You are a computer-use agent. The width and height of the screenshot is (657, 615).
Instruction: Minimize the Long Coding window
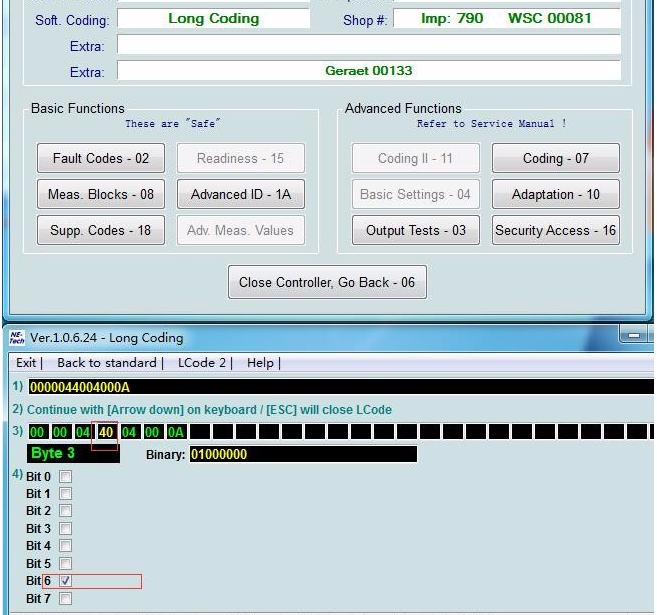pos(634,336)
